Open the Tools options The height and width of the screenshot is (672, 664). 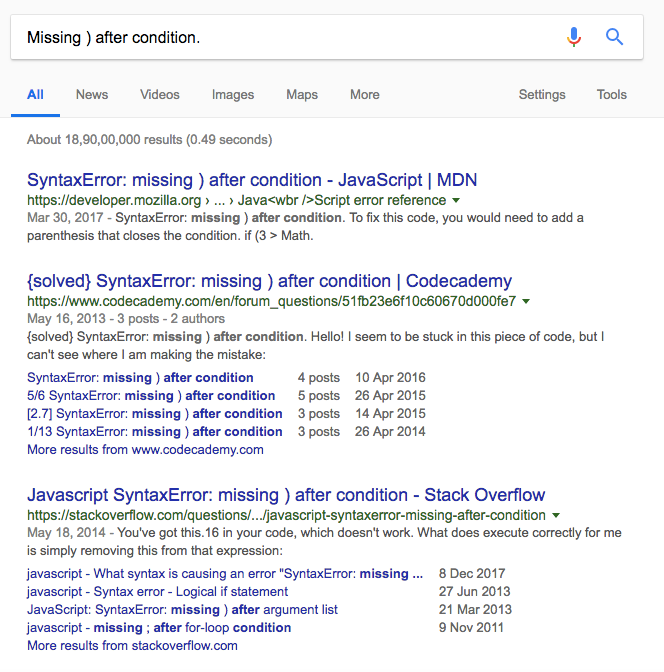[612, 95]
